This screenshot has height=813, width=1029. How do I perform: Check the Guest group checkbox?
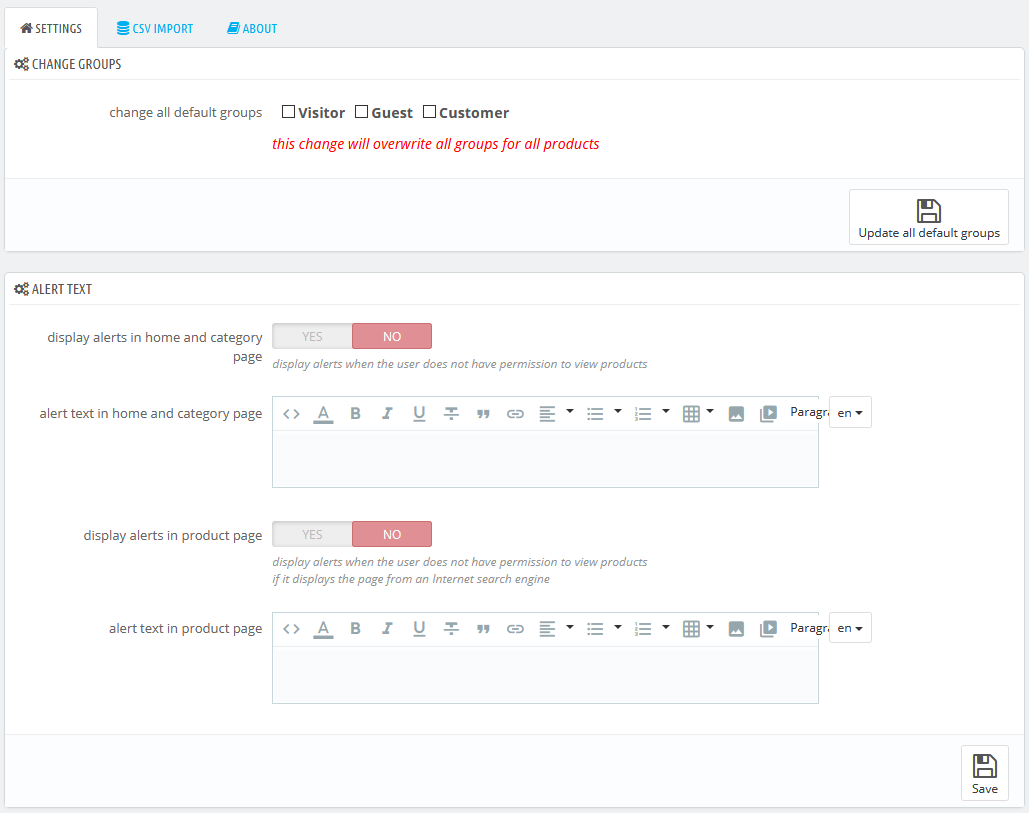pyautogui.click(x=361, y=112)
